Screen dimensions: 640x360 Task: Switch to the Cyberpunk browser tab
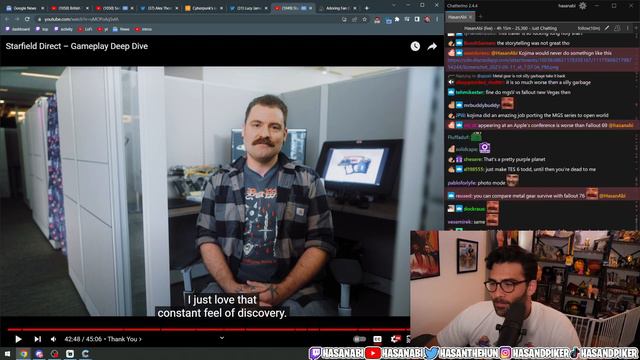[x=204, y=8]
